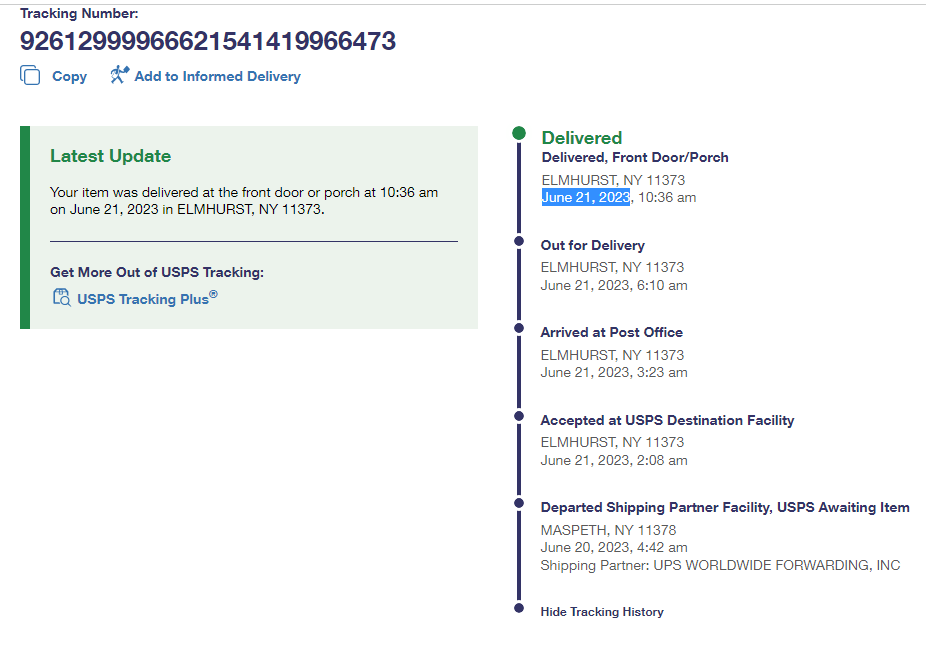Select the Accepted at USPS Destination Facility dot
Viewport: 926px width, 656px height.
pos(518,415)
